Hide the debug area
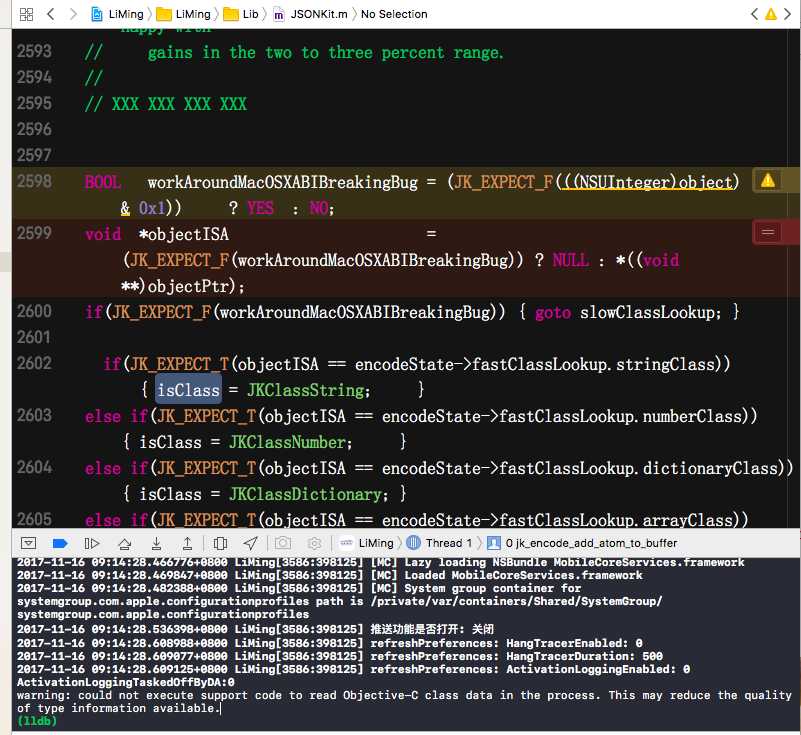The height and width of the screenshot is (735, 801). pyautogui.click(x=29, y=543)
